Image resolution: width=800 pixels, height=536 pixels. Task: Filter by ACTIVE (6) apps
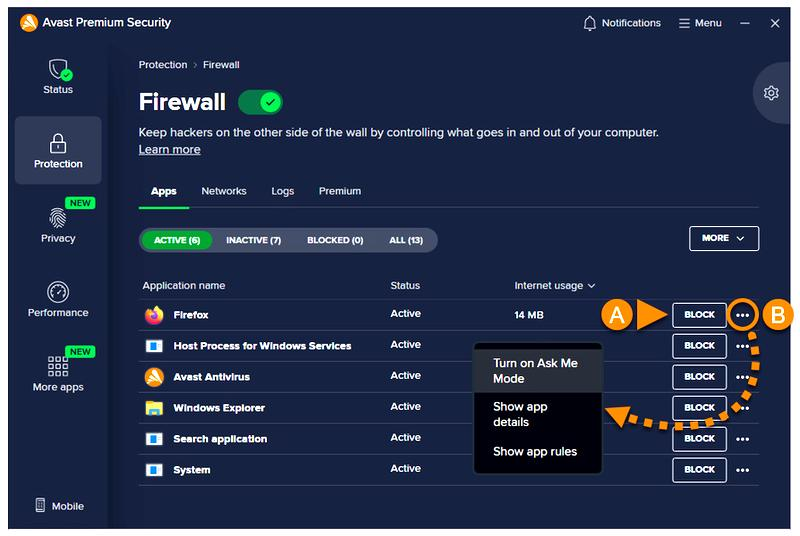click(x=177, y=240)
